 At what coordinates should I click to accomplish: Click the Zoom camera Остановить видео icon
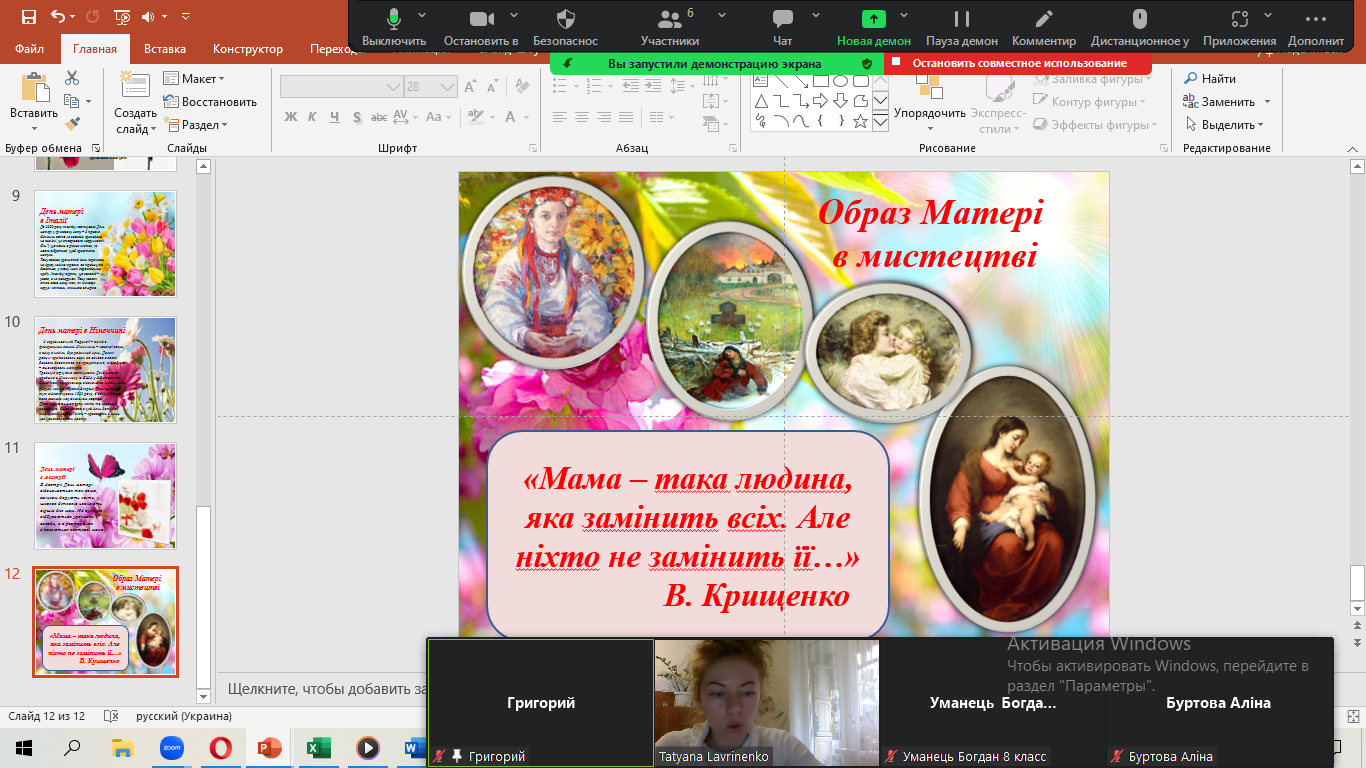coord(482,18)
